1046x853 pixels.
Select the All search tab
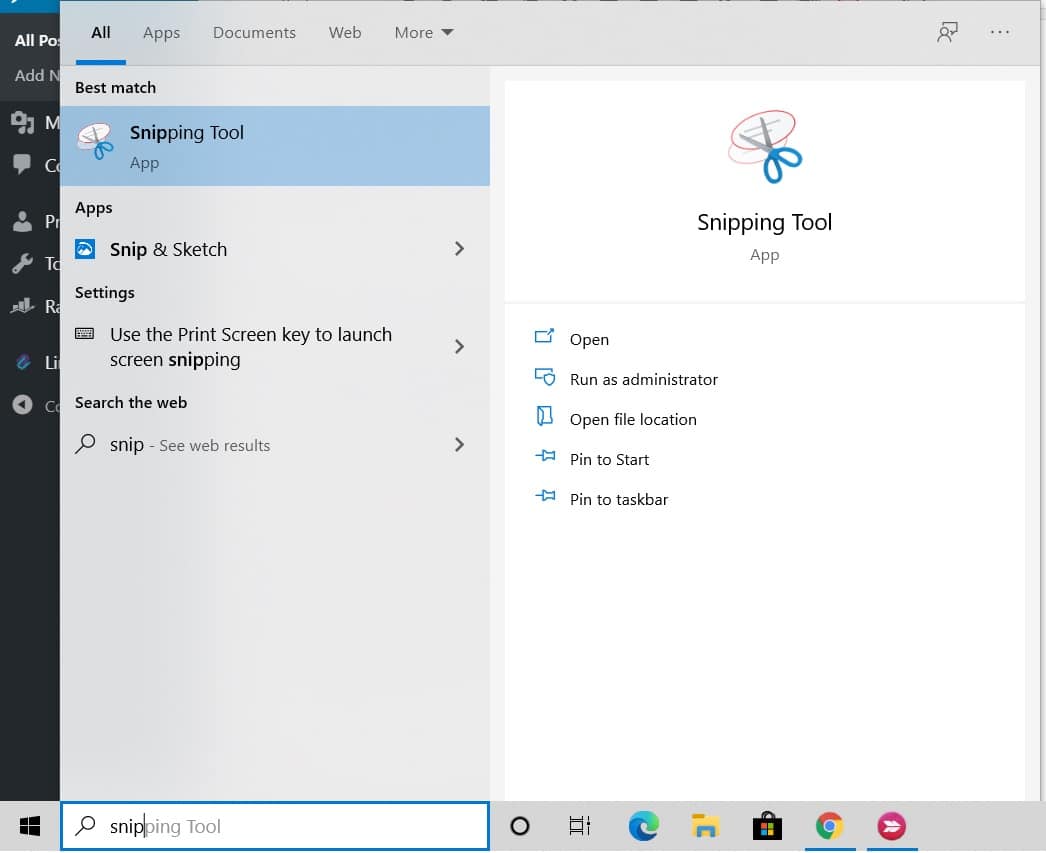(101, 33)
